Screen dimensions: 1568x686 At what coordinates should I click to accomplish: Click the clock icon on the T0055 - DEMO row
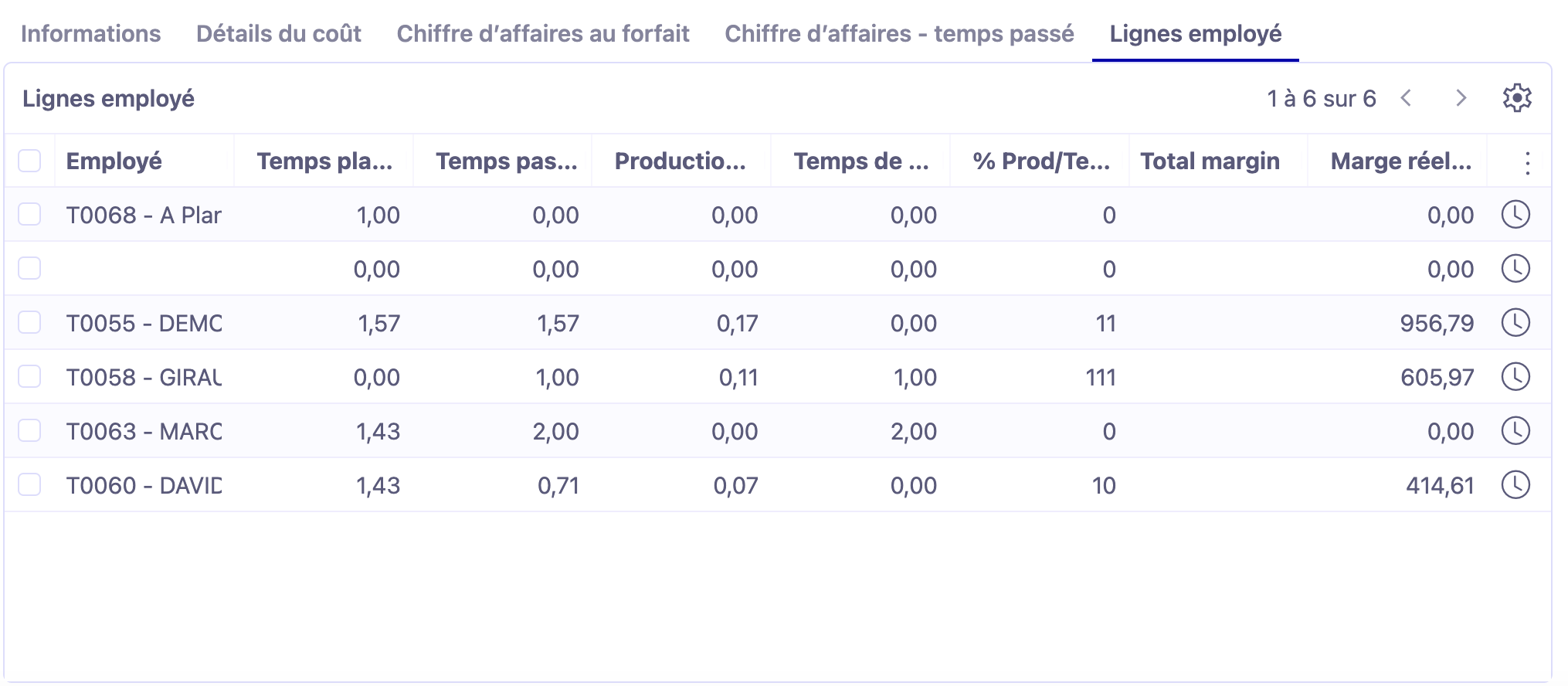(x=1516, y=323)
